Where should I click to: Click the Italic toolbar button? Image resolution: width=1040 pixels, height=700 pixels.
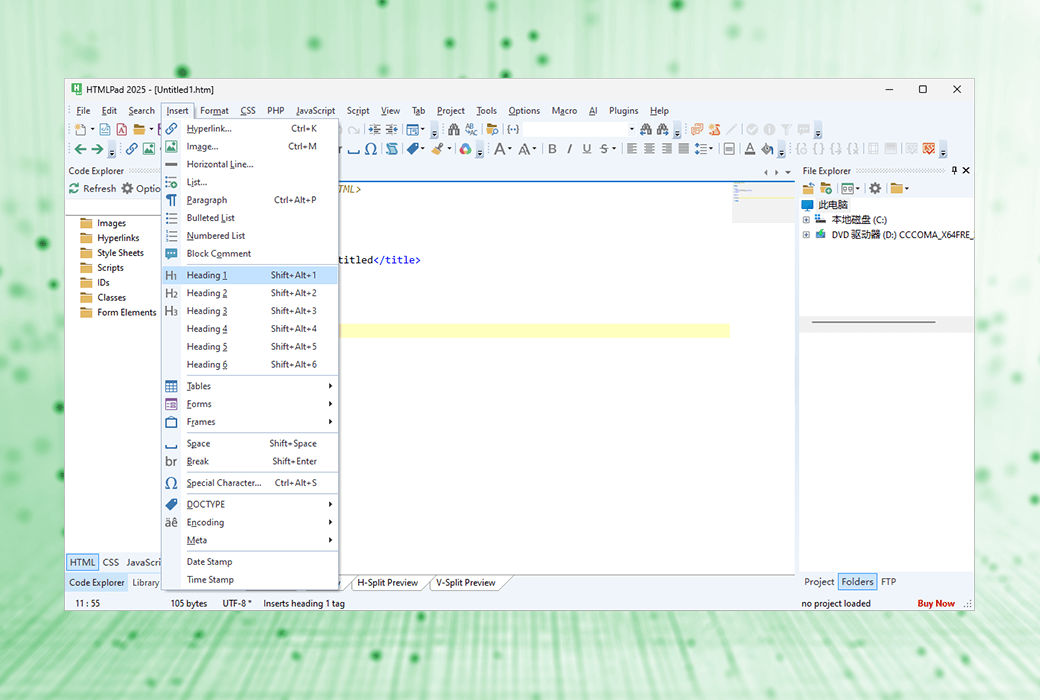[x=569, y=149]
